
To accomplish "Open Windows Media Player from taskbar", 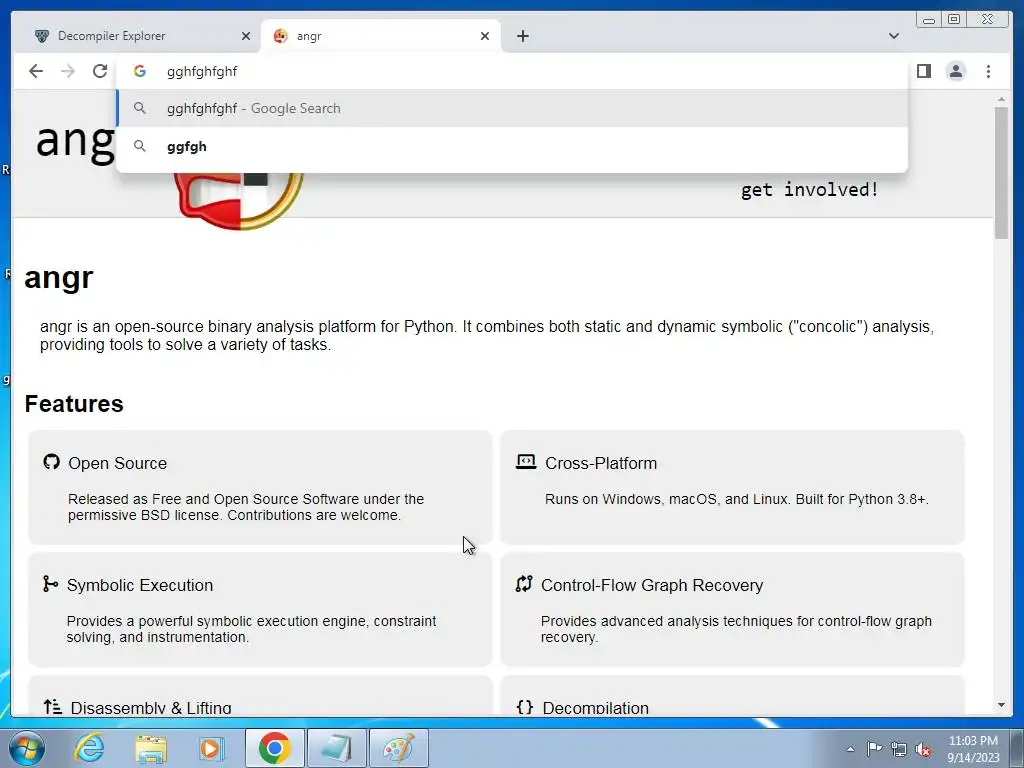I will pos(211,748).
